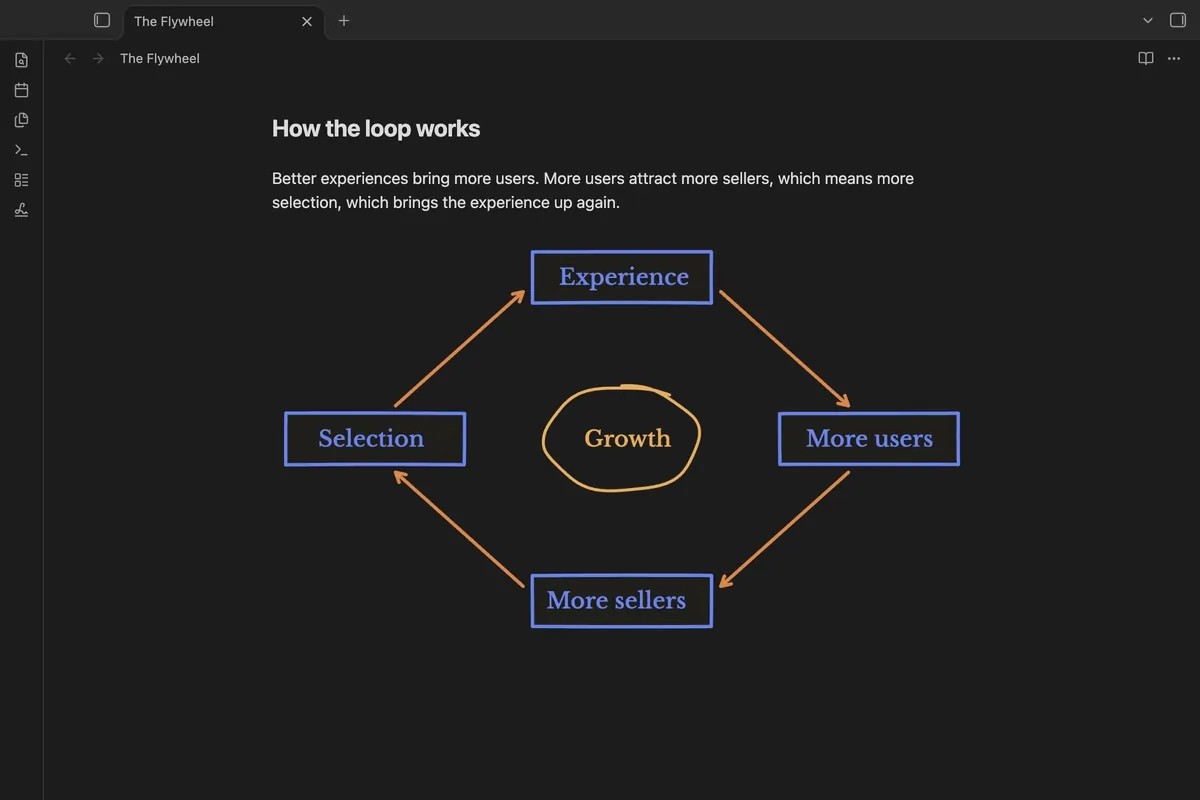The height and width of the screenshot is (800, 1200).
Task: Open a new tab with plus icon
Action: click(344, 20)
